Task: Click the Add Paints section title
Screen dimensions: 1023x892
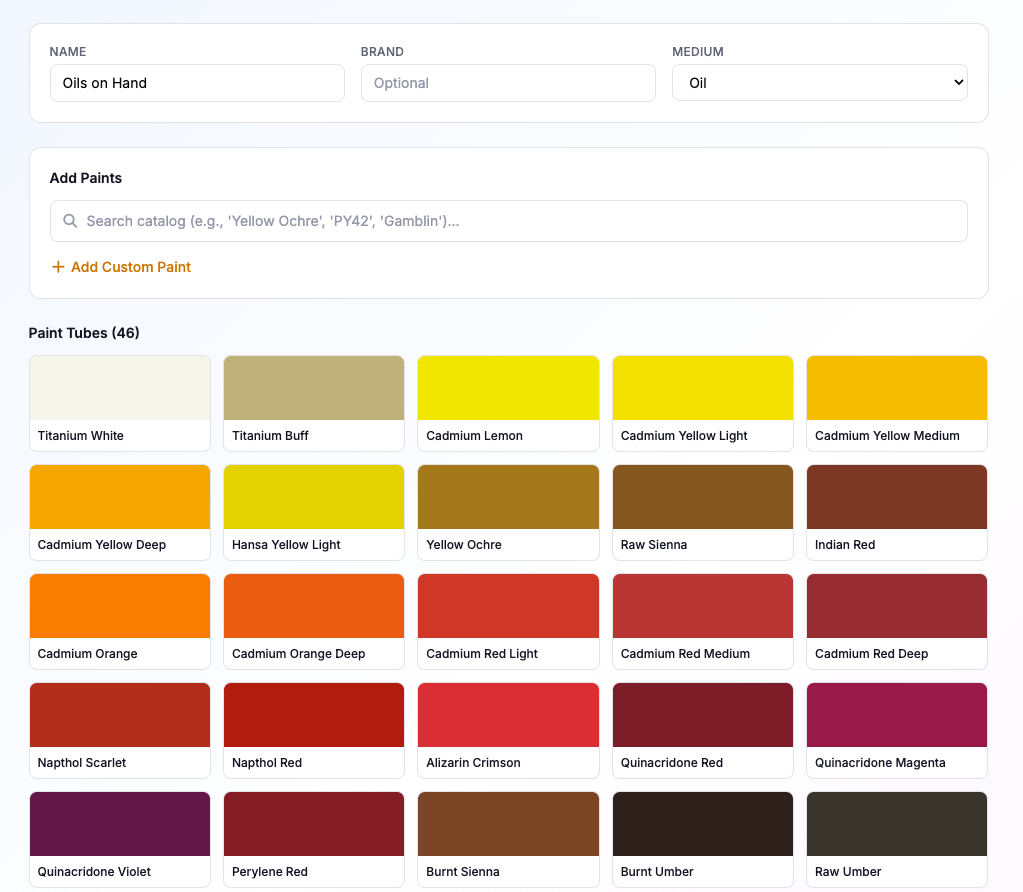Action: 85,178
